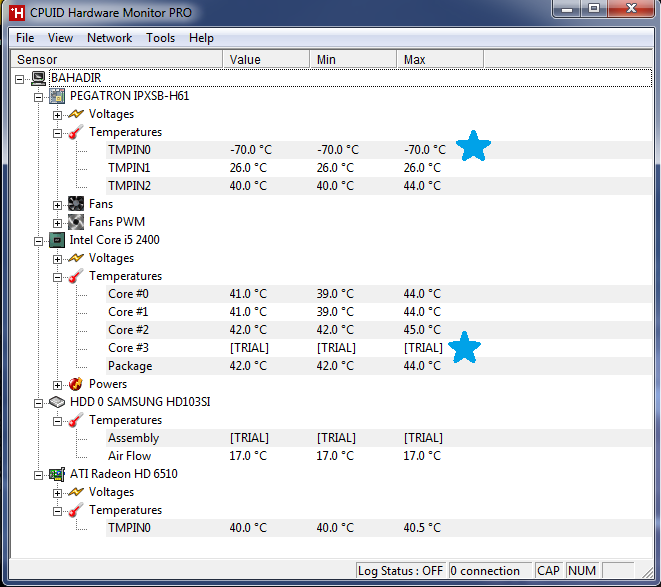
Task: Click the BAHADIR computer icon
Action: tap(38, 78)
